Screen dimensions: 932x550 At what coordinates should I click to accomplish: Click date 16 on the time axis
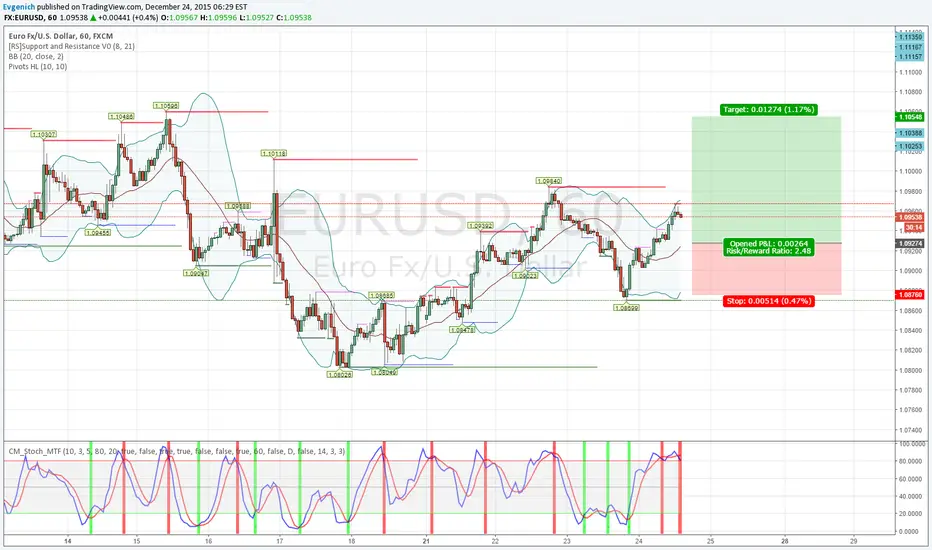209,541
